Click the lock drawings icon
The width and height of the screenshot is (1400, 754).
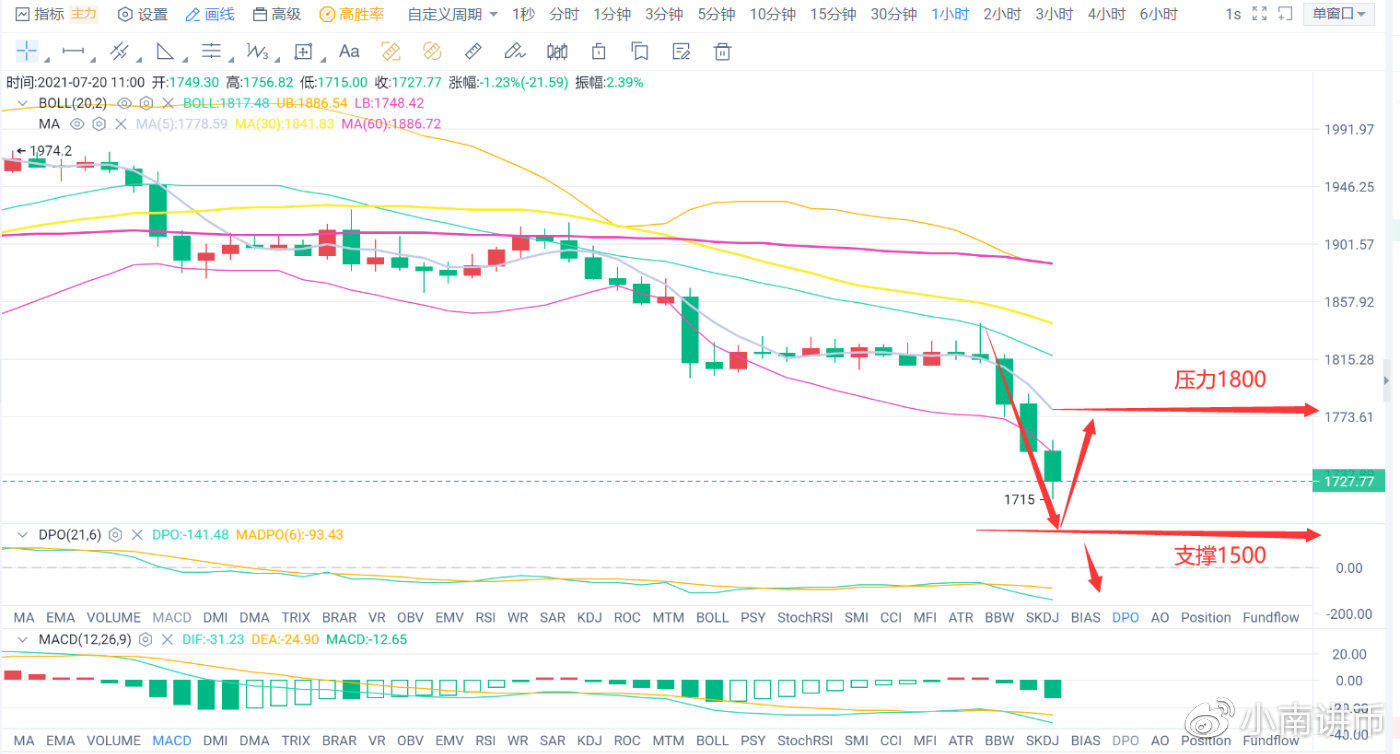(x=598, y=51)
